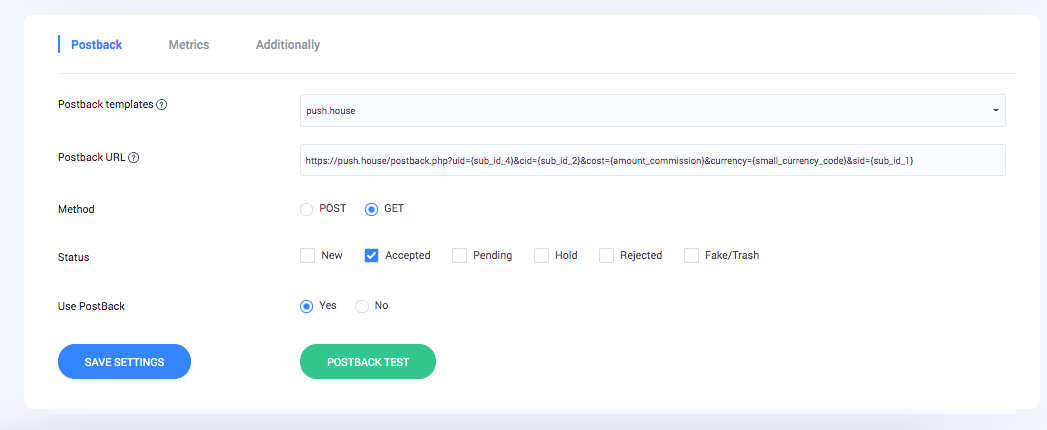Select No for Use PostBack
Screen dimensions: 1047x430
(x=362, y=306)
